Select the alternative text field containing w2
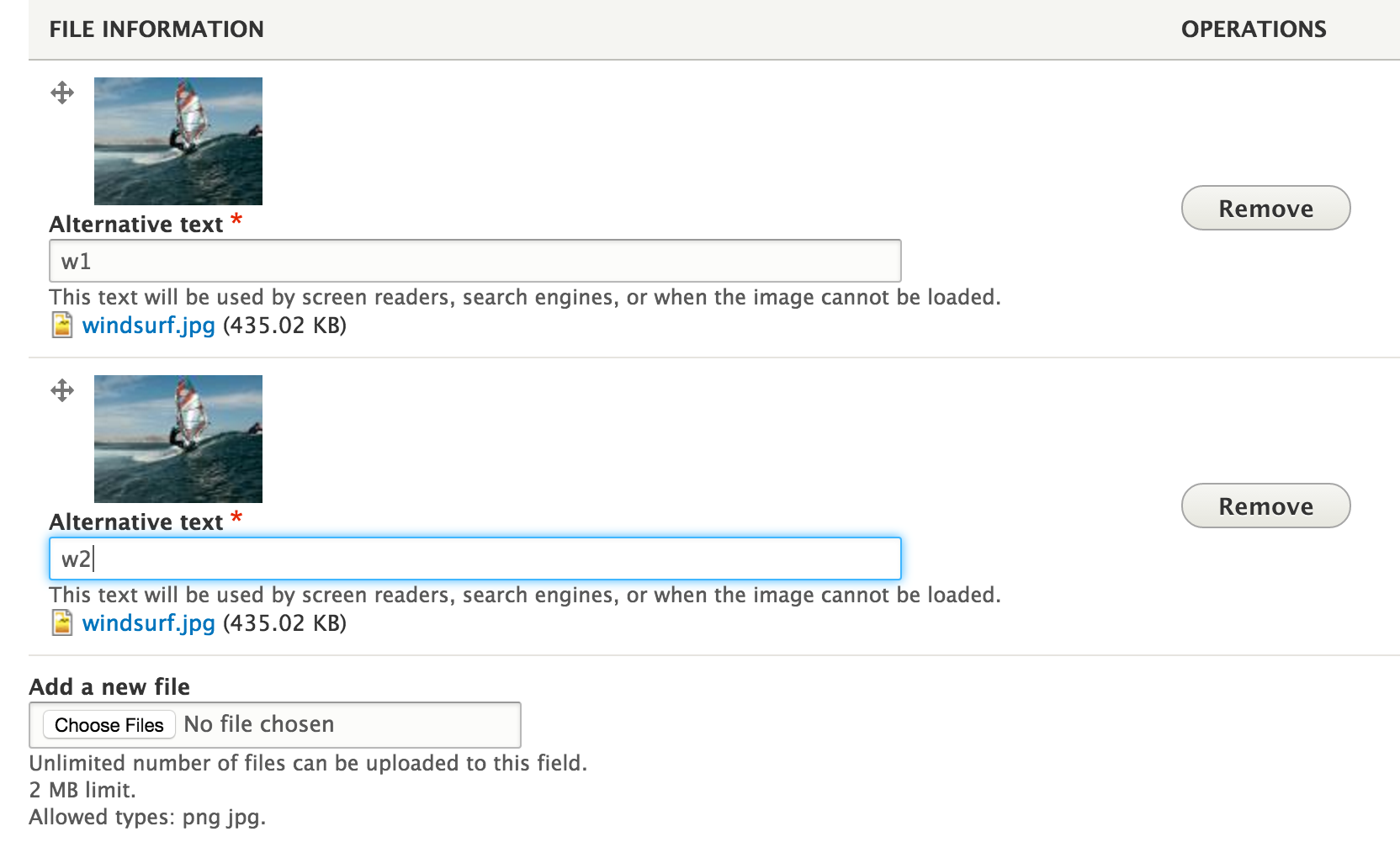The image size is (1400, 858). [x=475, y=559]
